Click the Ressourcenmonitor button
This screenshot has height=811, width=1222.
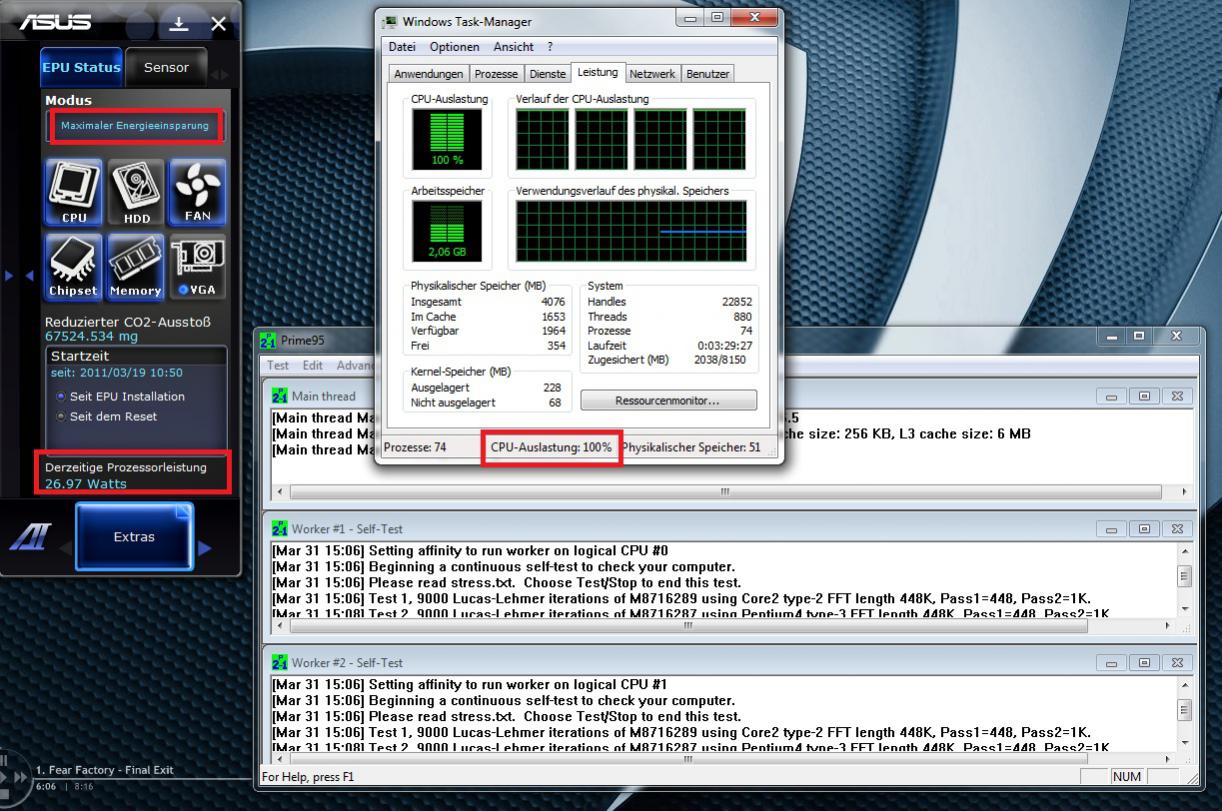point(668,400)
